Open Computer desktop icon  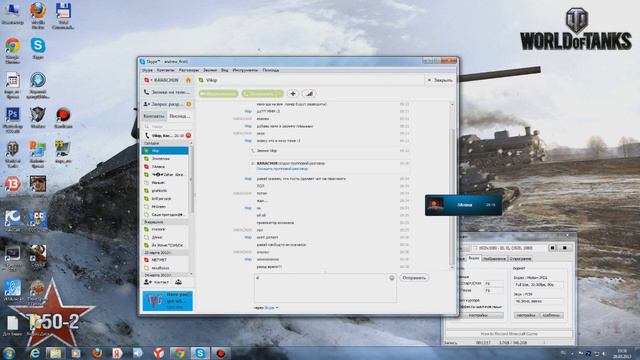(13, 13)
